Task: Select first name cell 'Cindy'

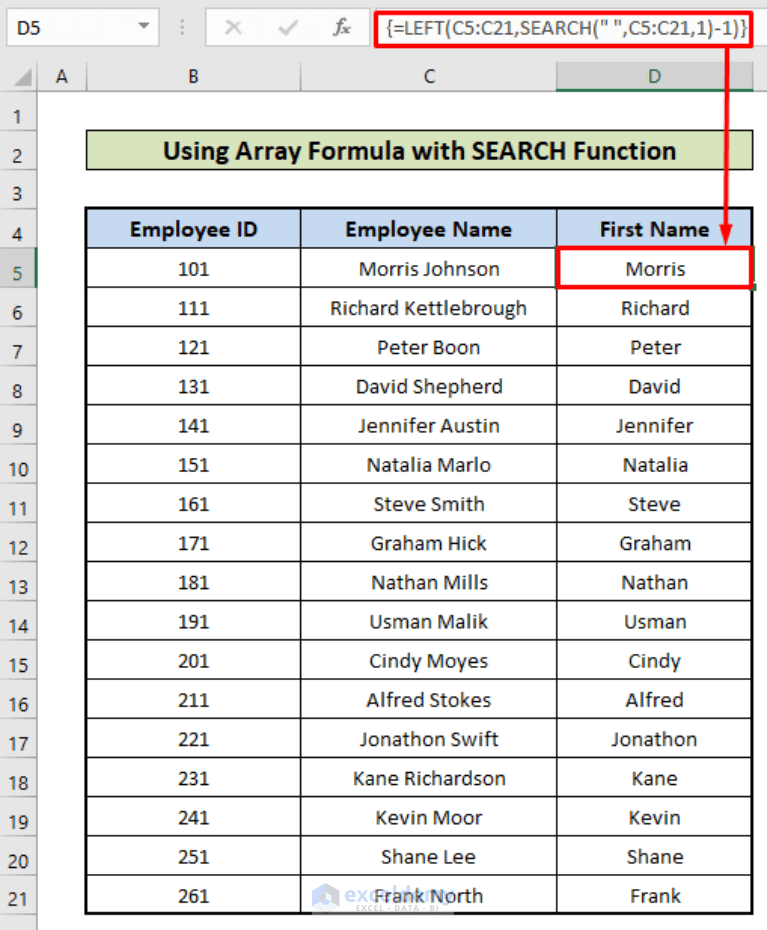Action: 654,660
